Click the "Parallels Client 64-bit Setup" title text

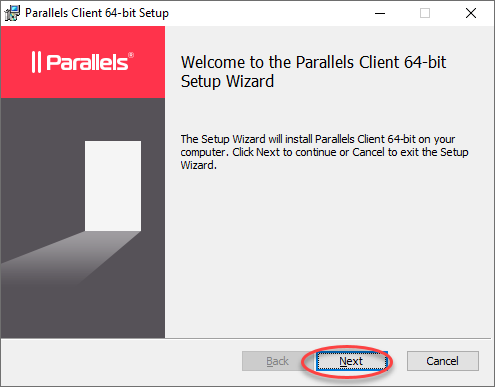click(97, 13)
